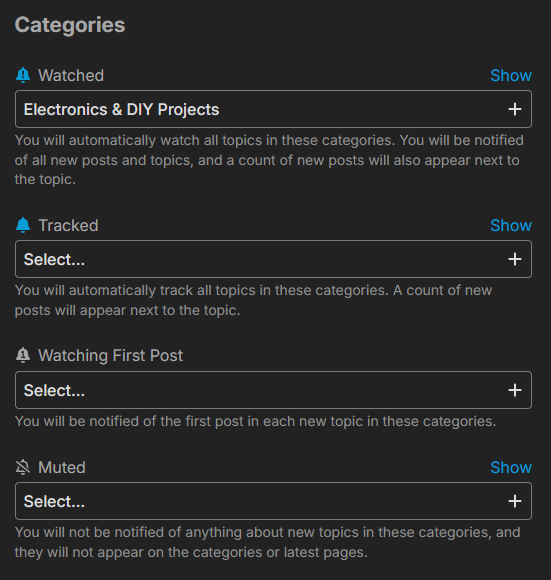Click the Watched section label

71,75
